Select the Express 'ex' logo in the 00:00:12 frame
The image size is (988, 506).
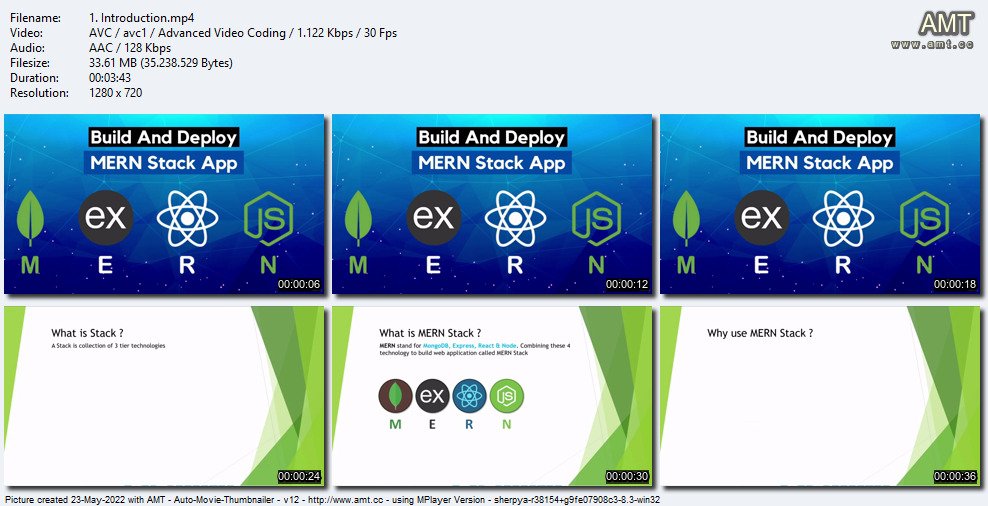point(434,217)
